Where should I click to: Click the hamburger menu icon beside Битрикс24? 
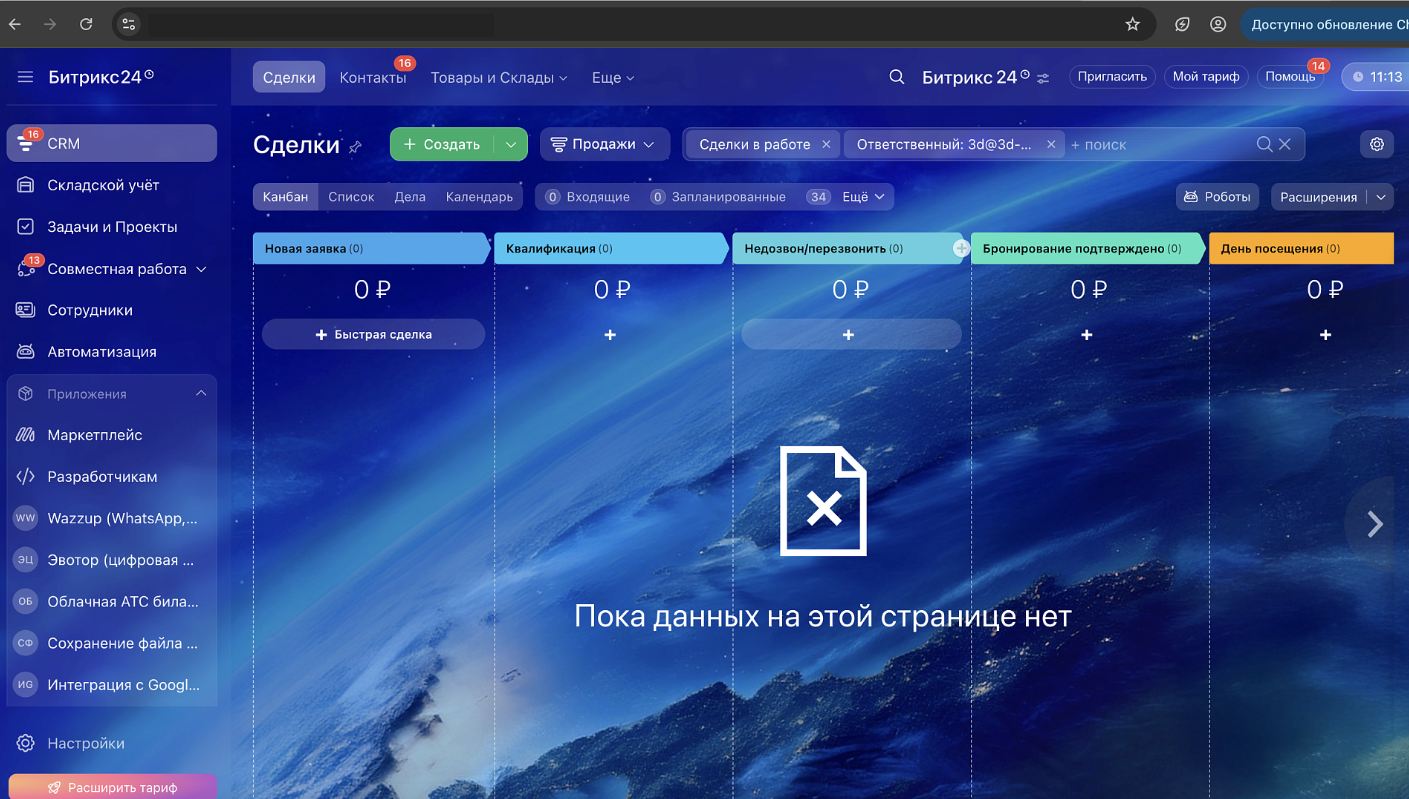click(25, 77)
